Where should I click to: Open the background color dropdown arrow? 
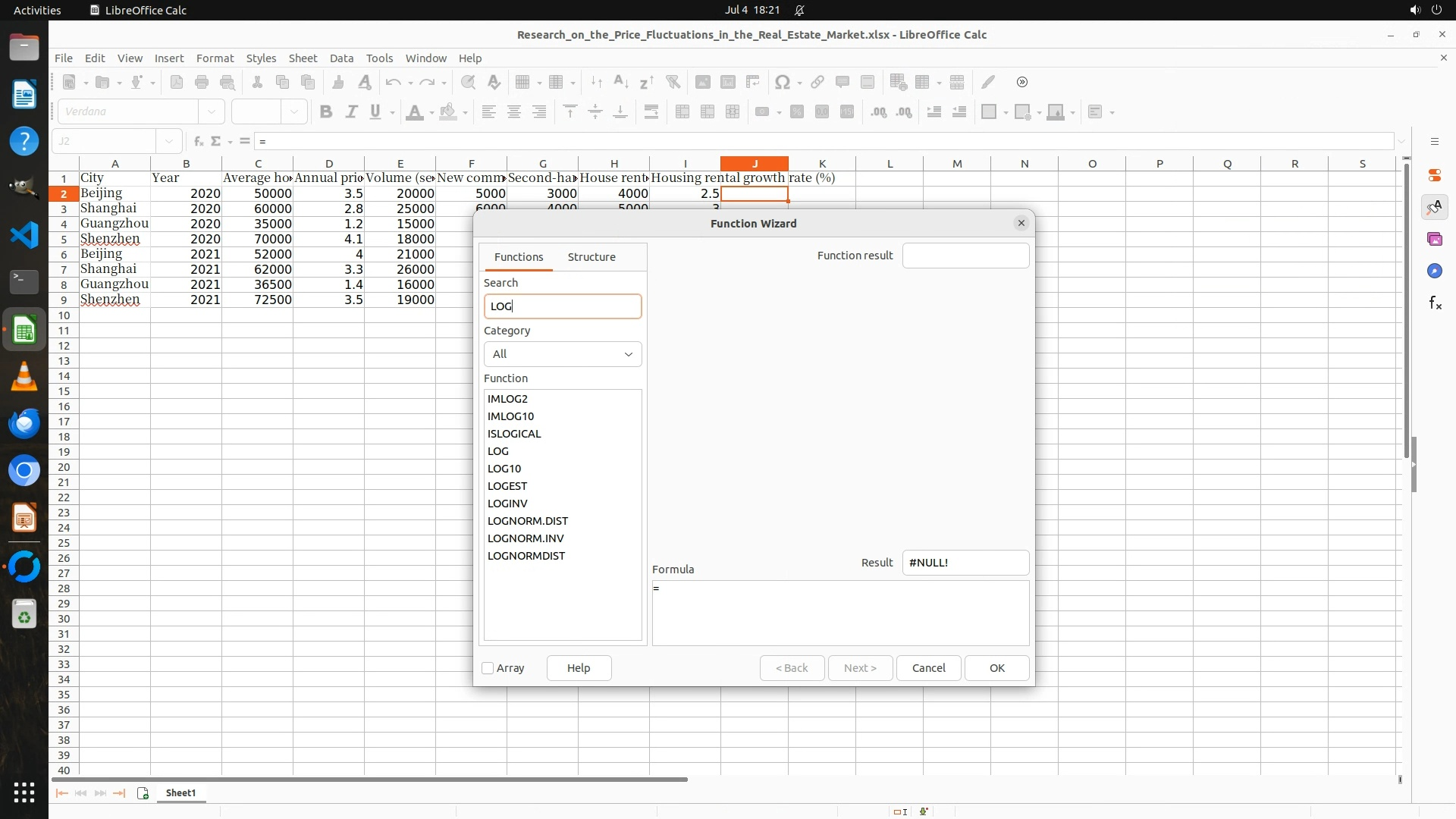(x=465, y=112)
